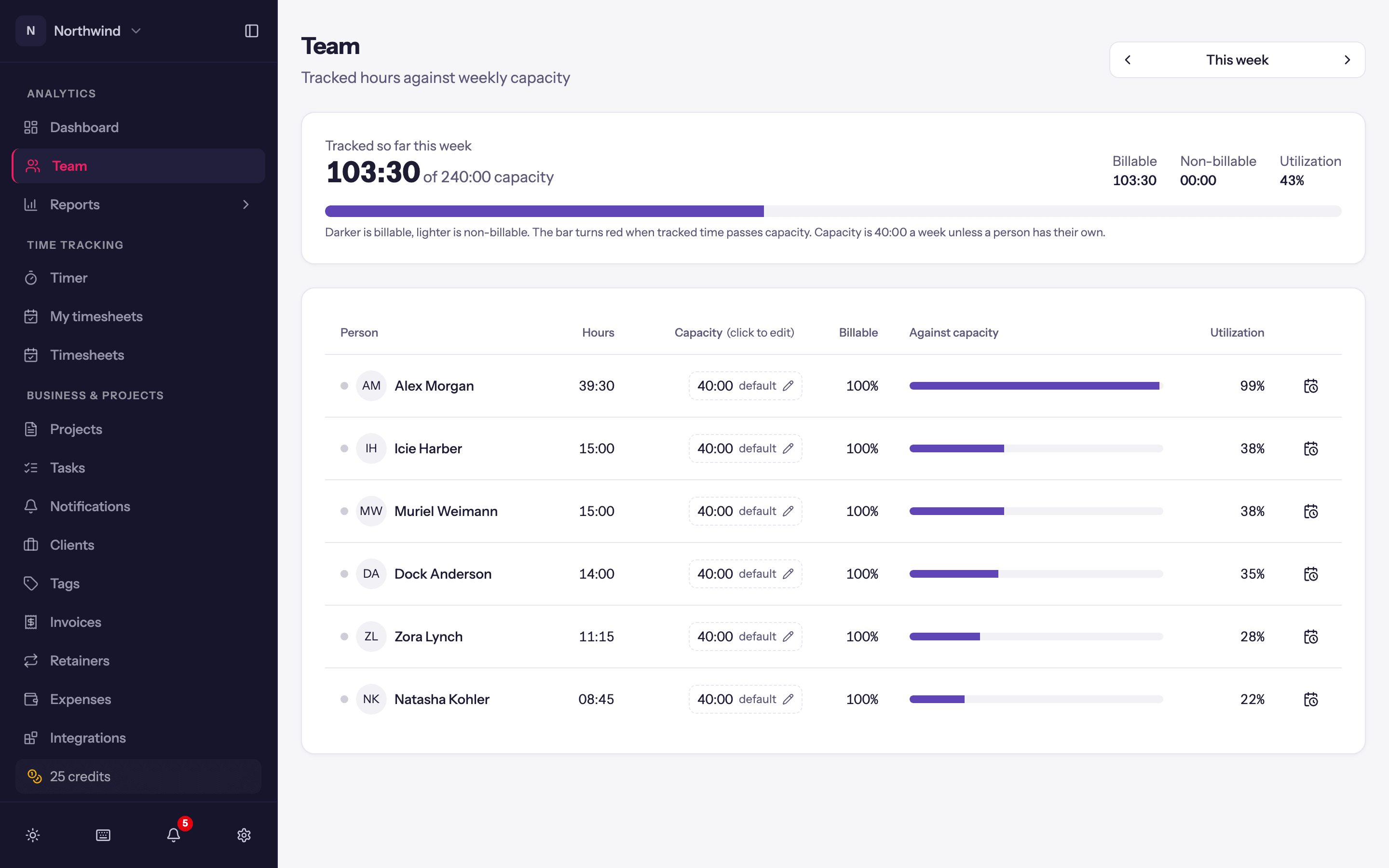Screen dimensions: 1389x868
Task: Edit Alex Morgan's capacity pencil icon
Action: click(788, 386)
